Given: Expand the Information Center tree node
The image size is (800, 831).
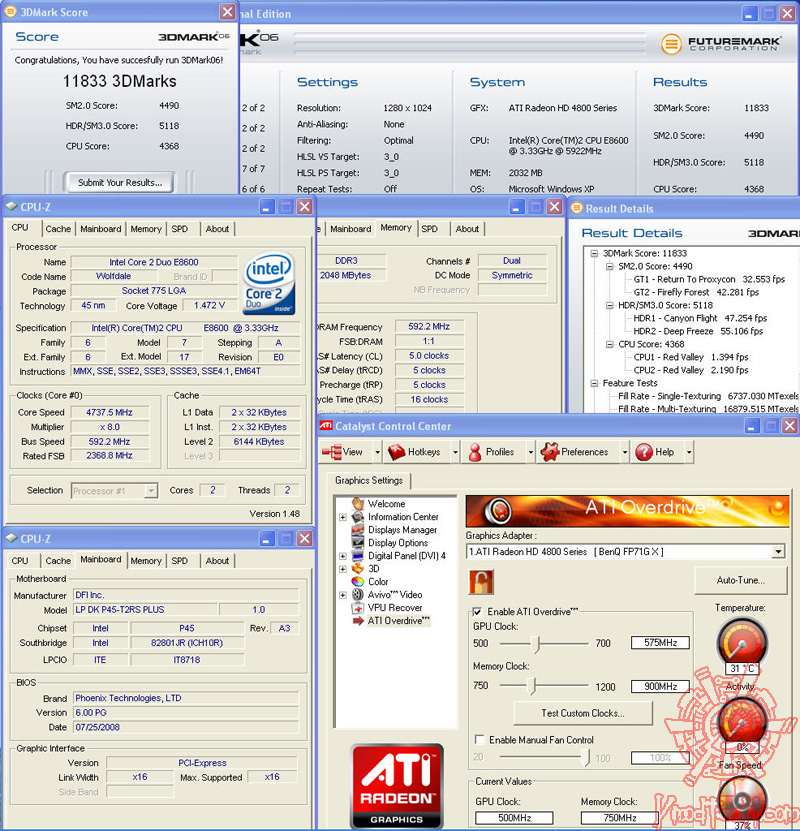Looking at the screenshot, I should (343, 517).
